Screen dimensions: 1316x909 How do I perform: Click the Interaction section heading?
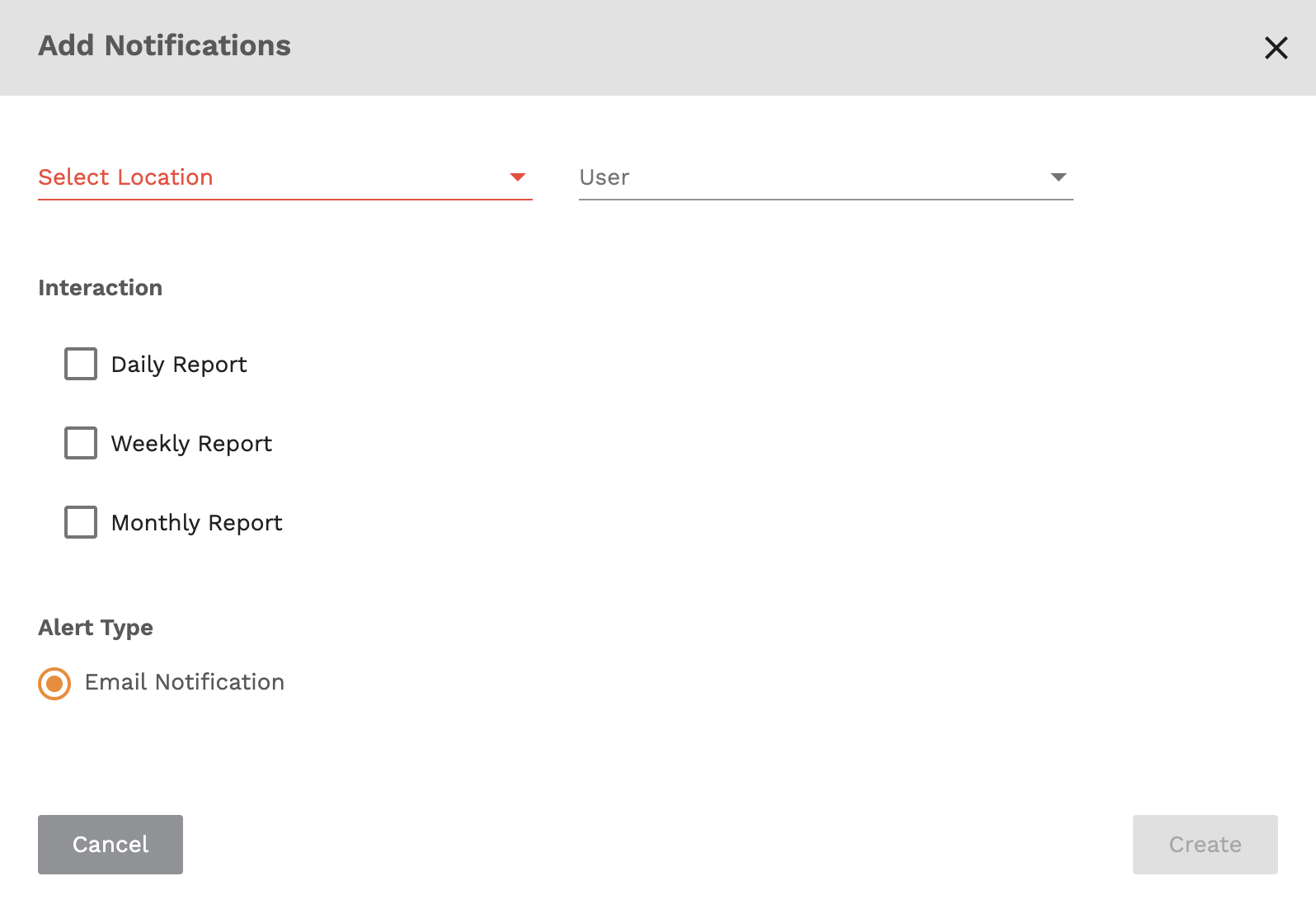100,288
